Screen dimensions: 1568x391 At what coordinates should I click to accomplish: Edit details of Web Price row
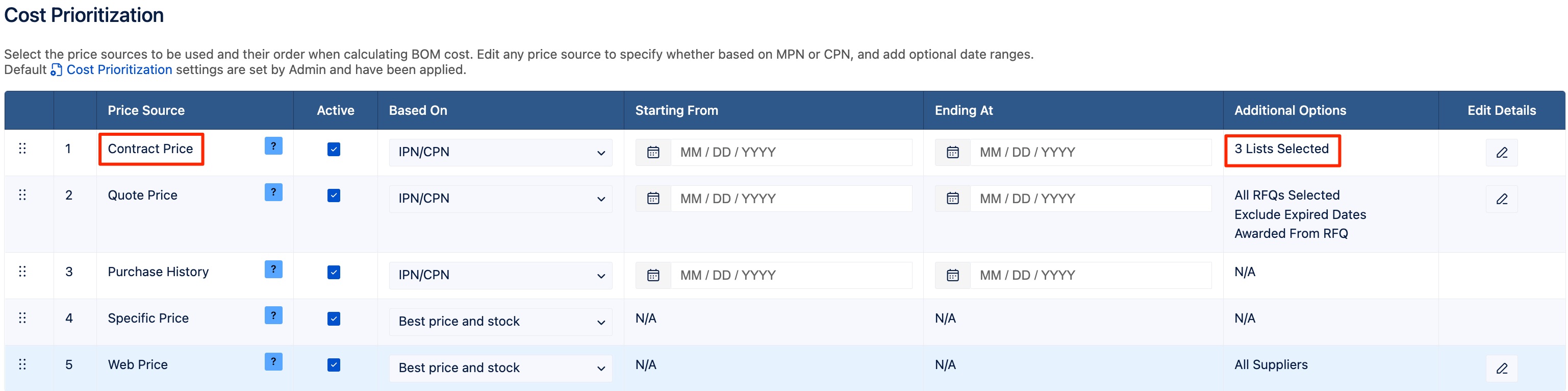tap(1502, 369)
